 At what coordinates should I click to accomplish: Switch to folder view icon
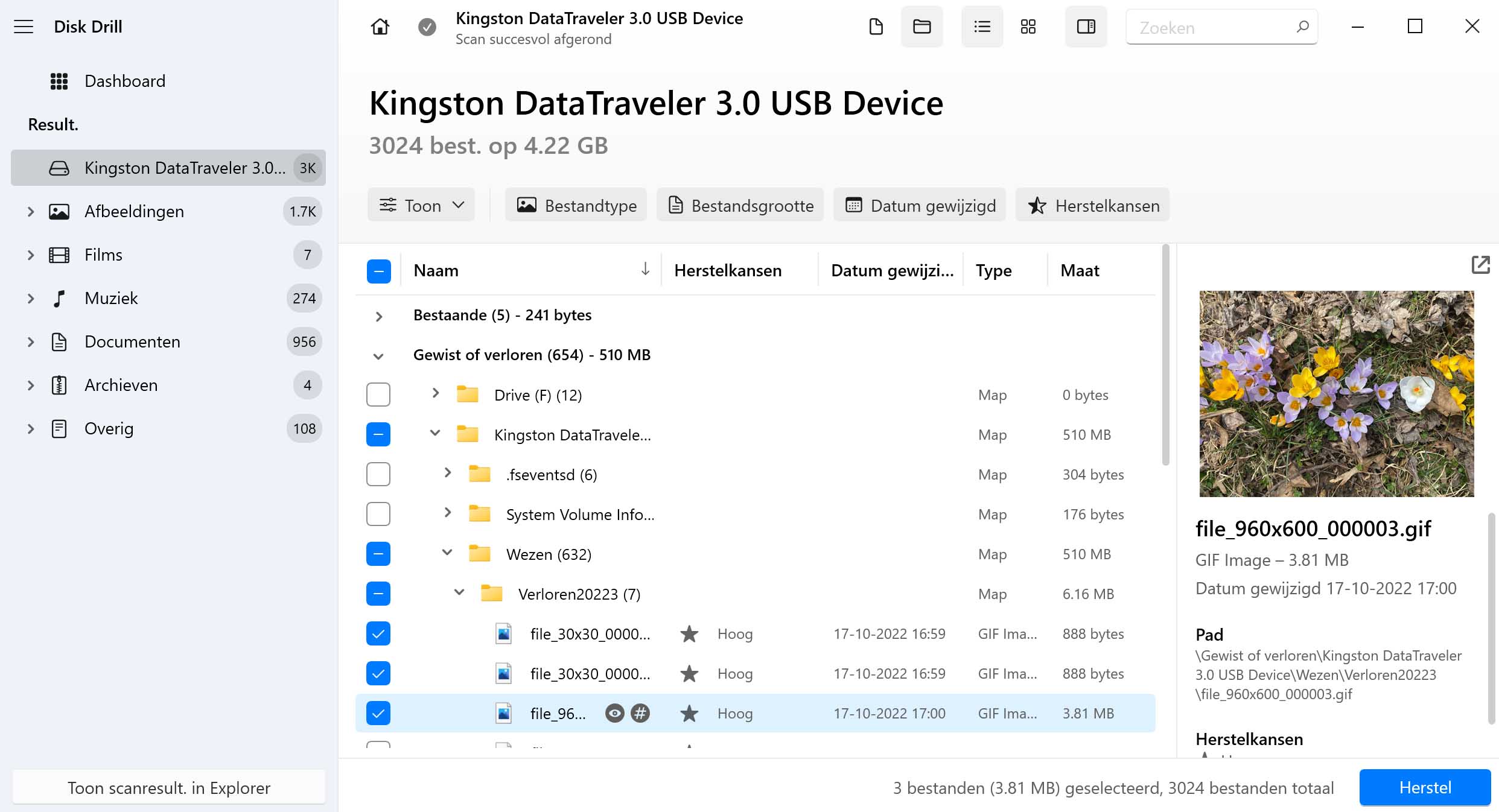[921, 27]
